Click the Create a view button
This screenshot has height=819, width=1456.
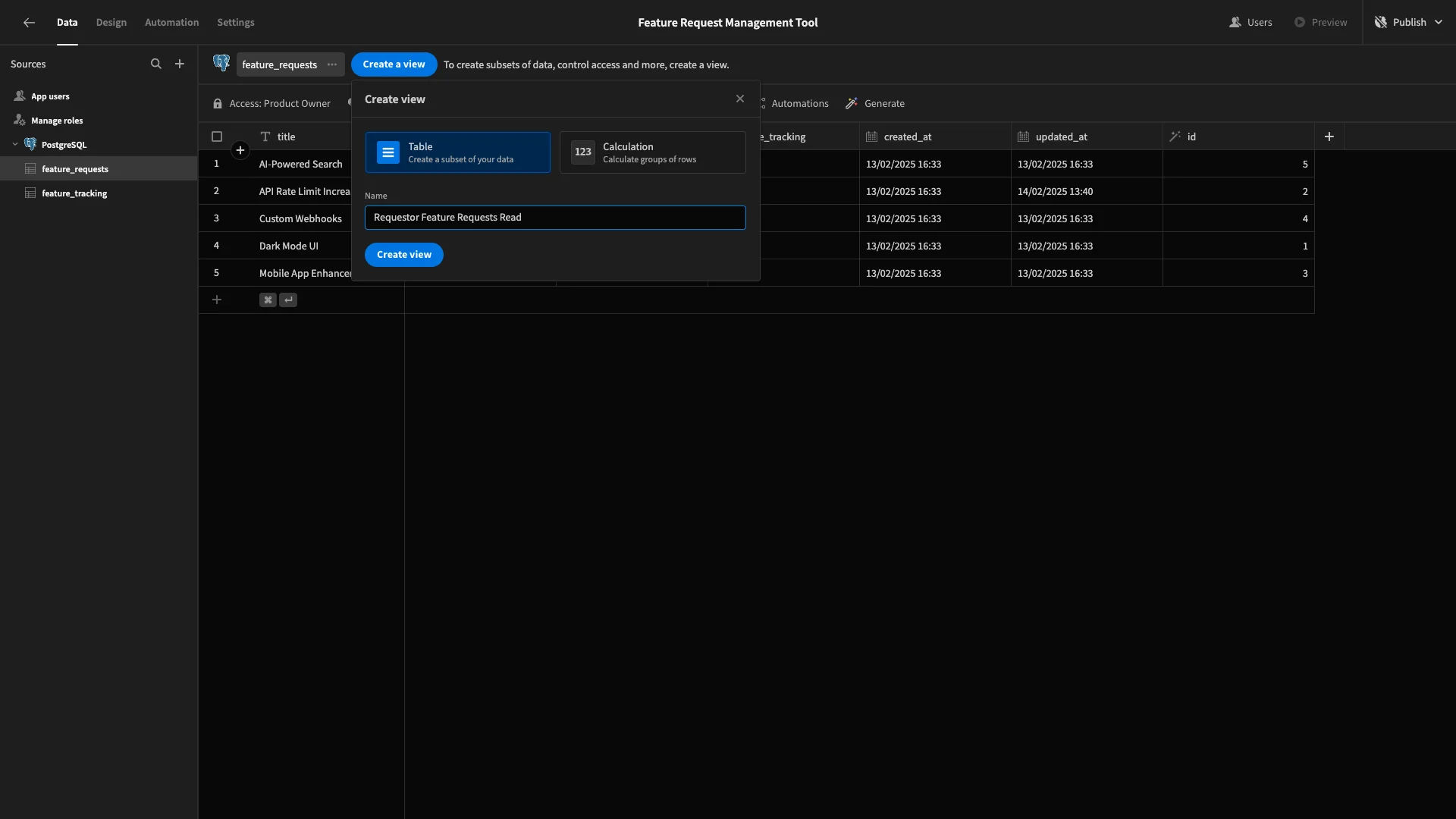[x=394, y=64]
